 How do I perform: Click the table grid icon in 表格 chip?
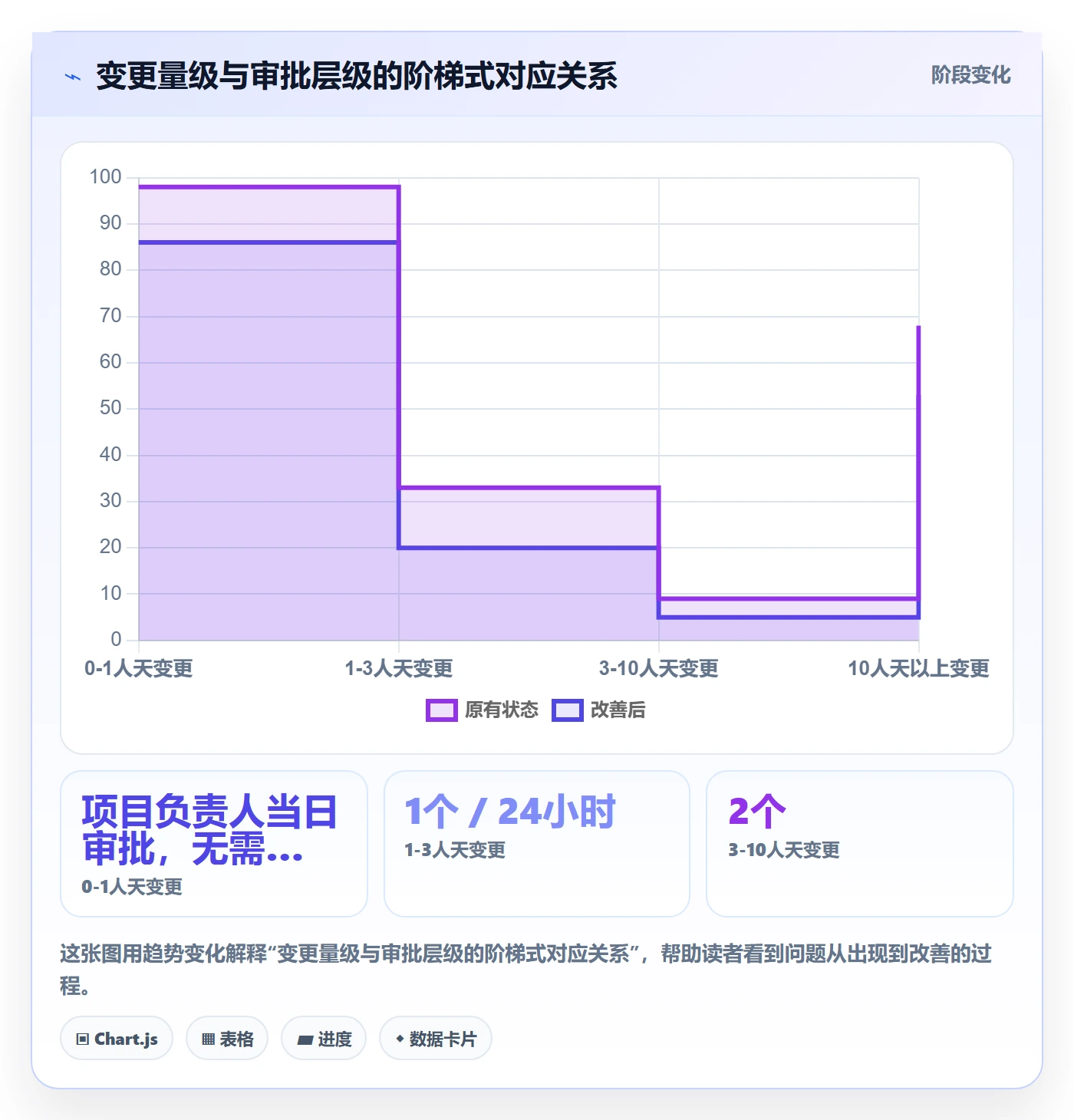coord(208,1039)
